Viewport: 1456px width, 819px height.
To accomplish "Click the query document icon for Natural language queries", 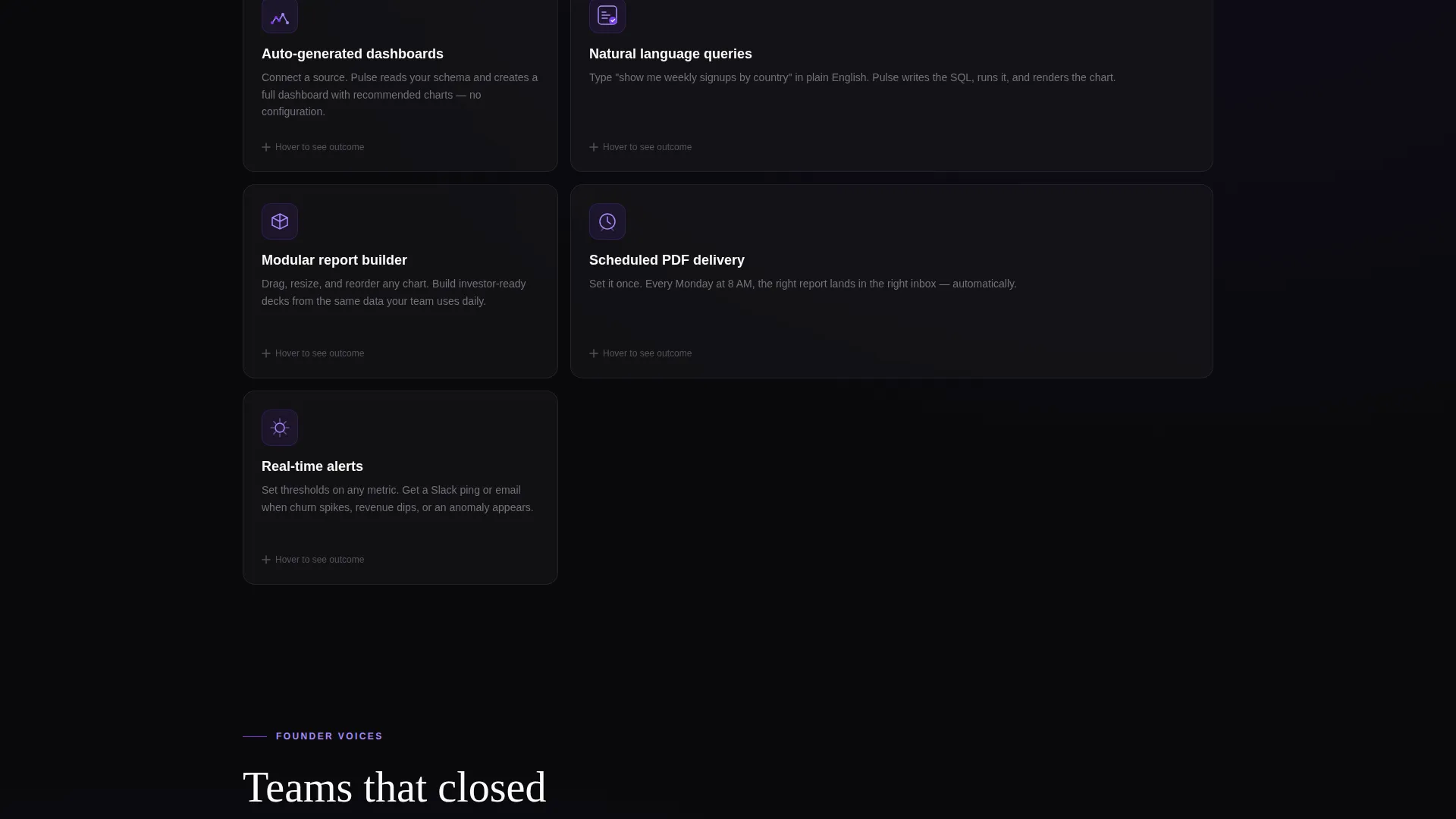I will click(x=607, y=17).
